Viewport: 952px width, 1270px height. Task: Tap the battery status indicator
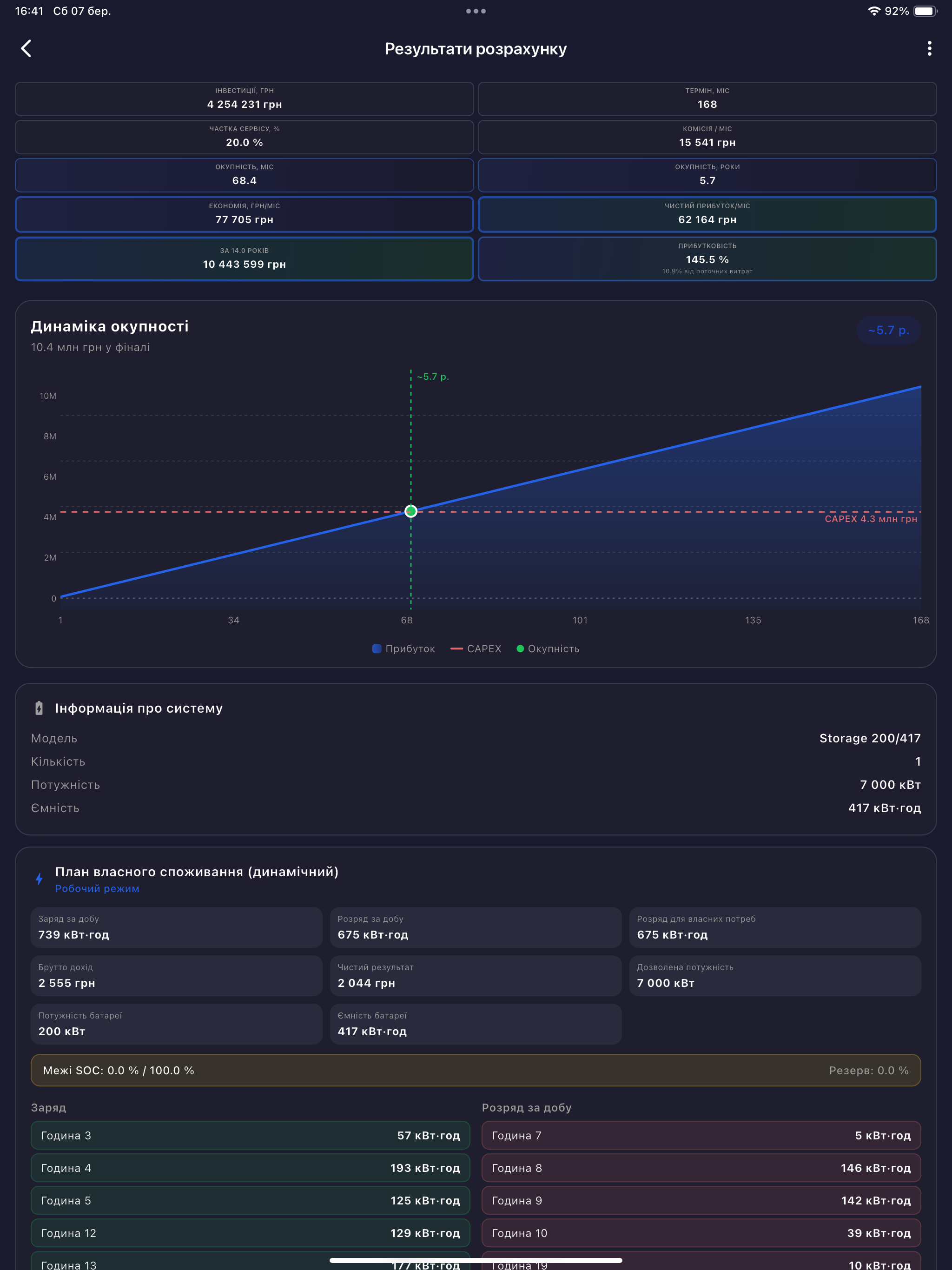[x=925, y=11]
